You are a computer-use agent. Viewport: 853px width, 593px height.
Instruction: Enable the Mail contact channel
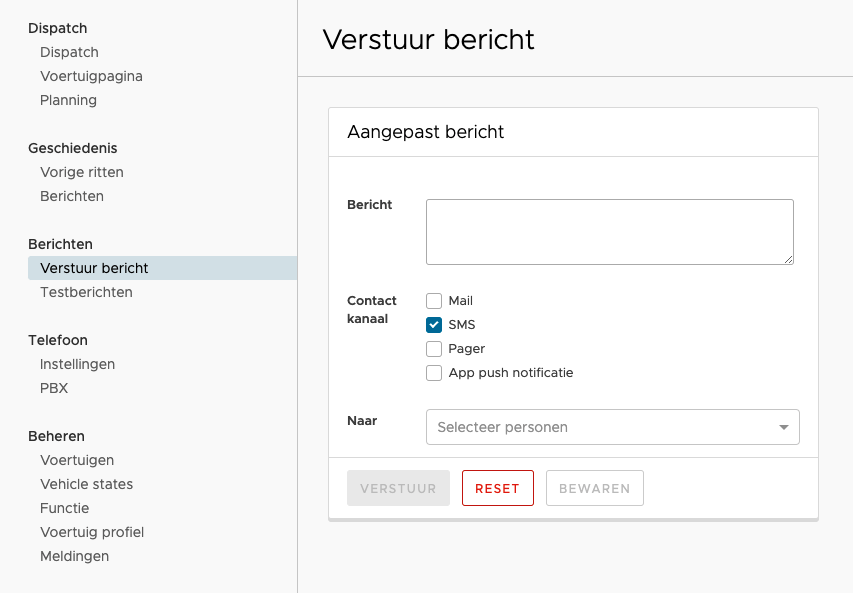434,300
